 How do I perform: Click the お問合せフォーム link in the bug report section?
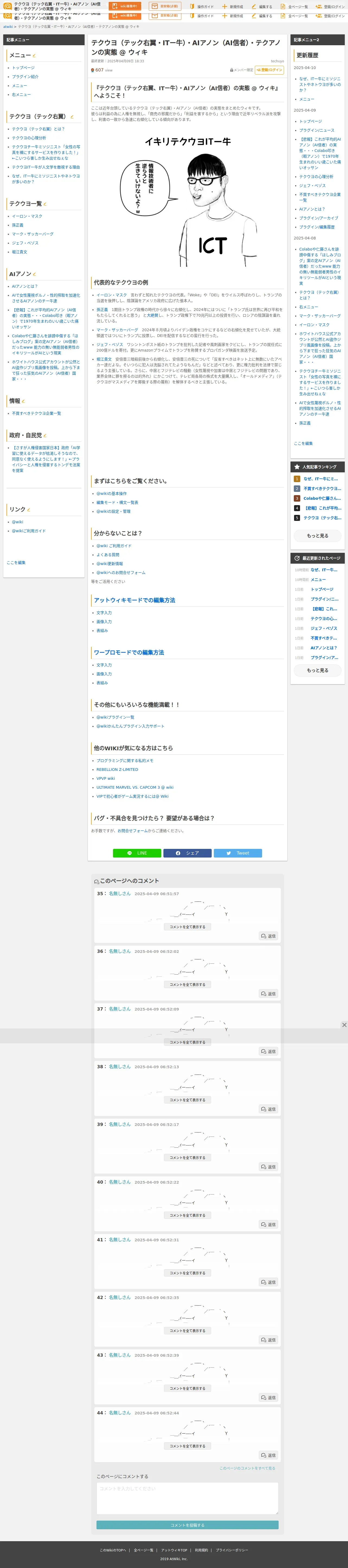132,831
